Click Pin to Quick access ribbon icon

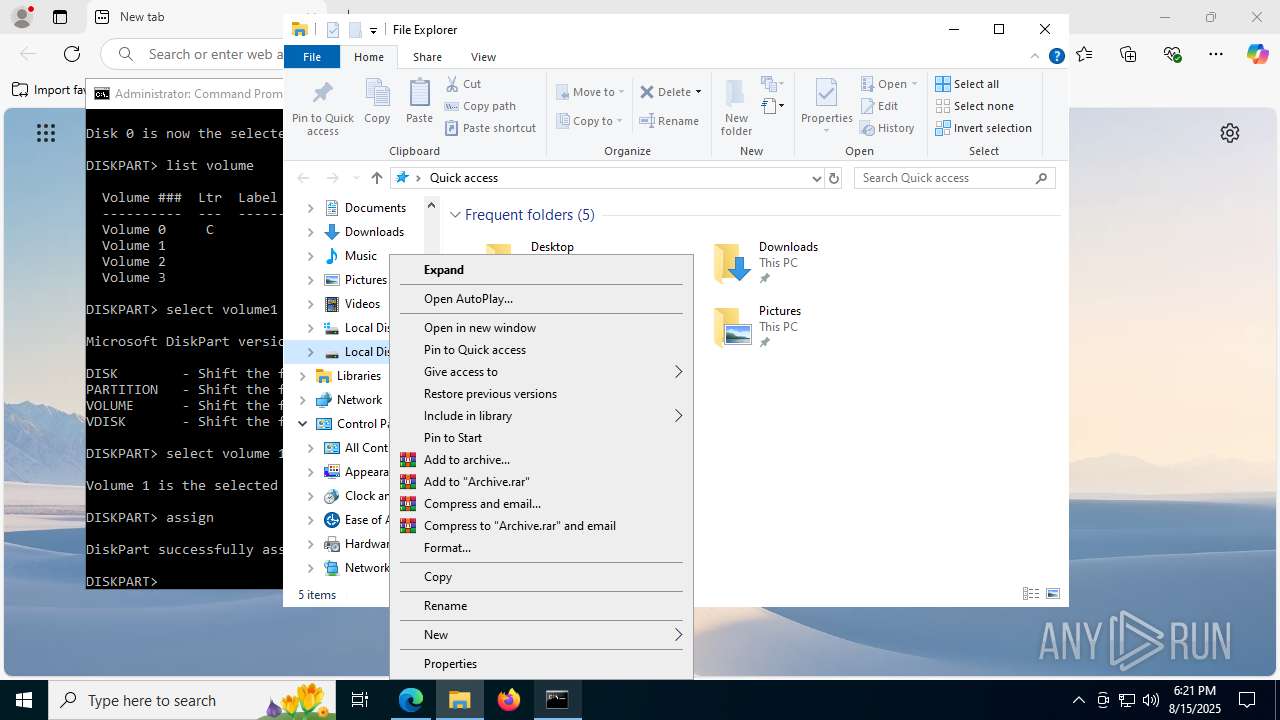click(322, 108)
